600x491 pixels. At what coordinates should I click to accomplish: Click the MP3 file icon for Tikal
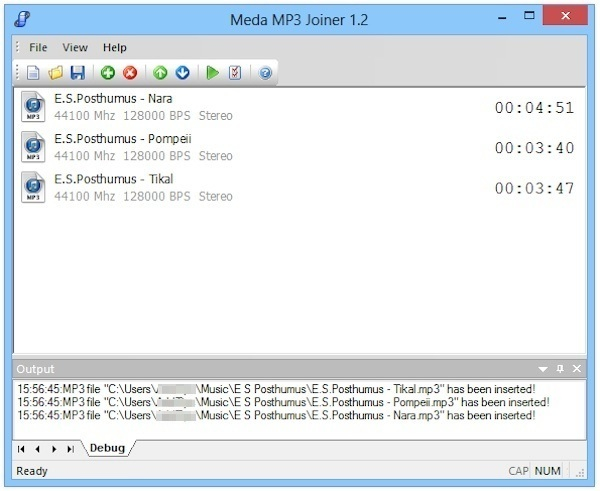(33, 187)
